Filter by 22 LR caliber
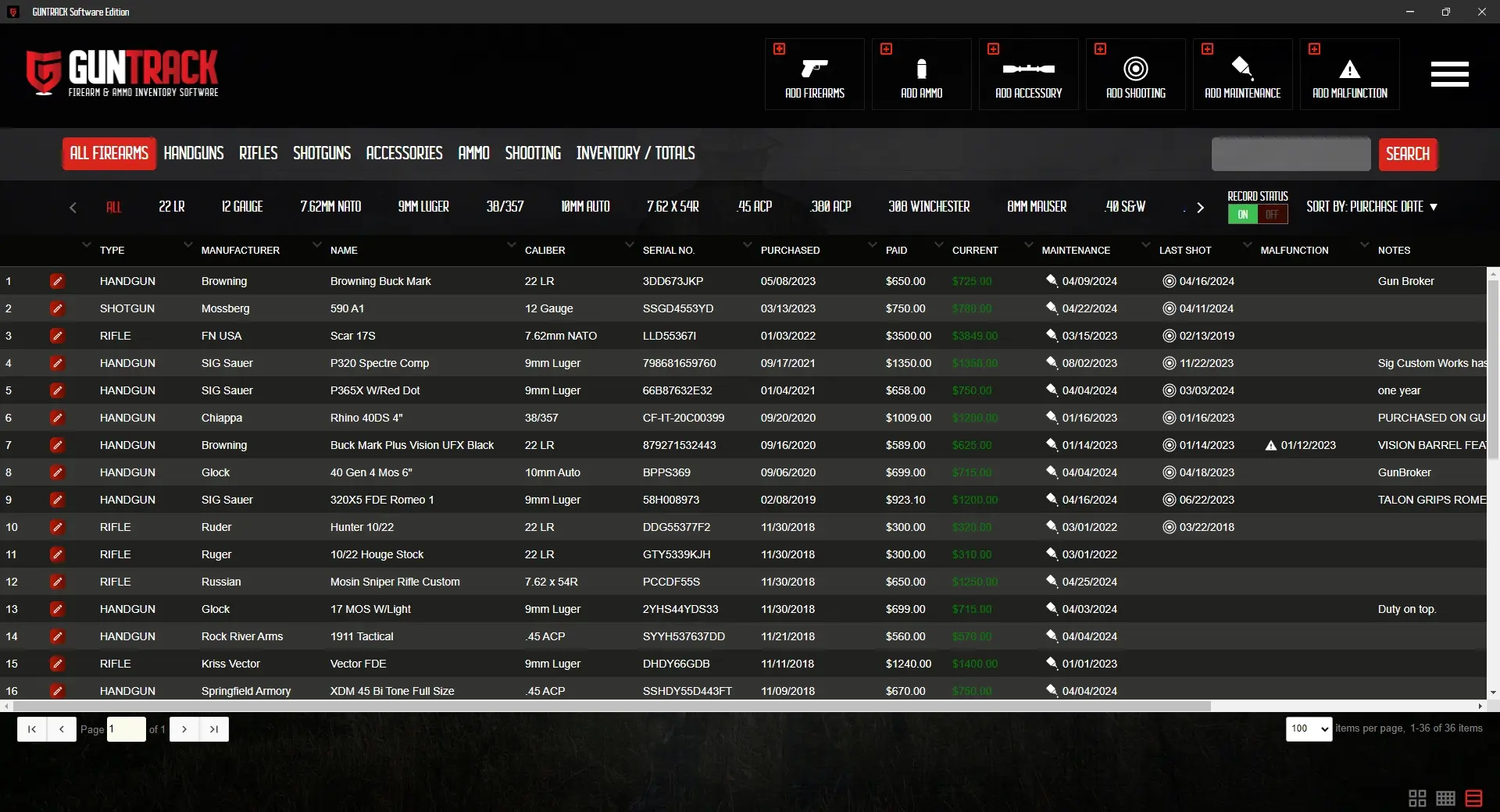The height and width of the screenshot is (812, 1500). click(172, 207)
